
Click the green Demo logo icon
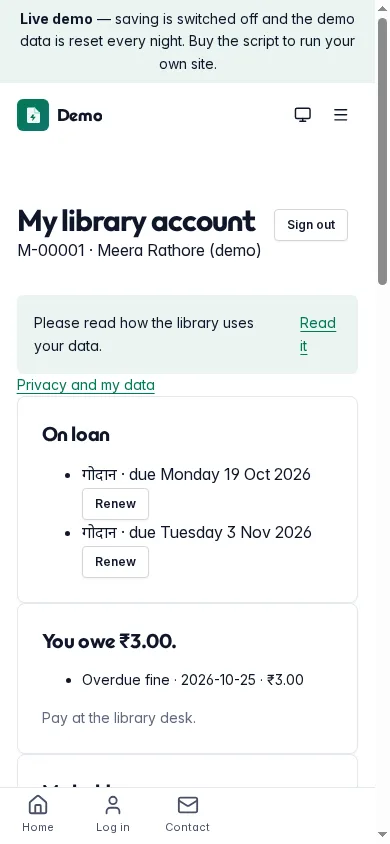[33, 115]
